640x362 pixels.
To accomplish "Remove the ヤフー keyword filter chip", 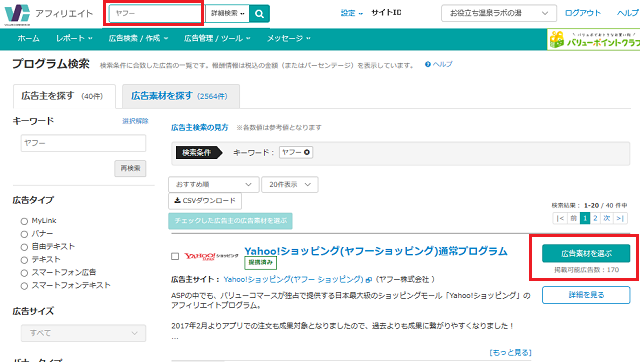I will [x=307, y=152].
